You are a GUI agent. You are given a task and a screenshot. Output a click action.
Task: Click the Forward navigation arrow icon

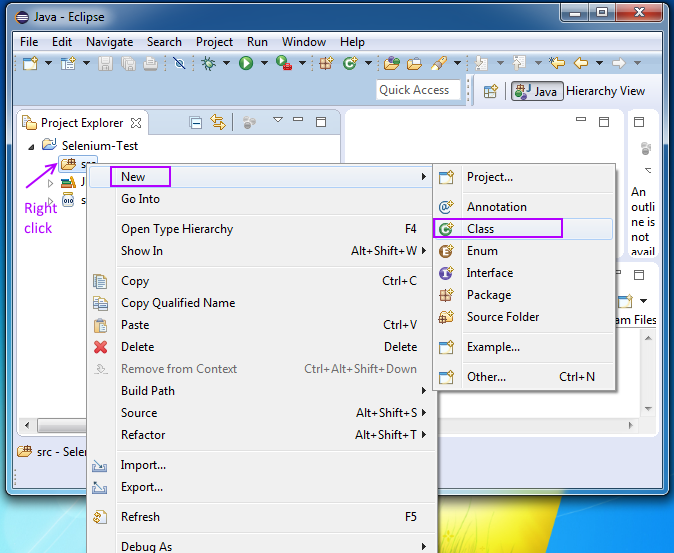tap(619, 64)
